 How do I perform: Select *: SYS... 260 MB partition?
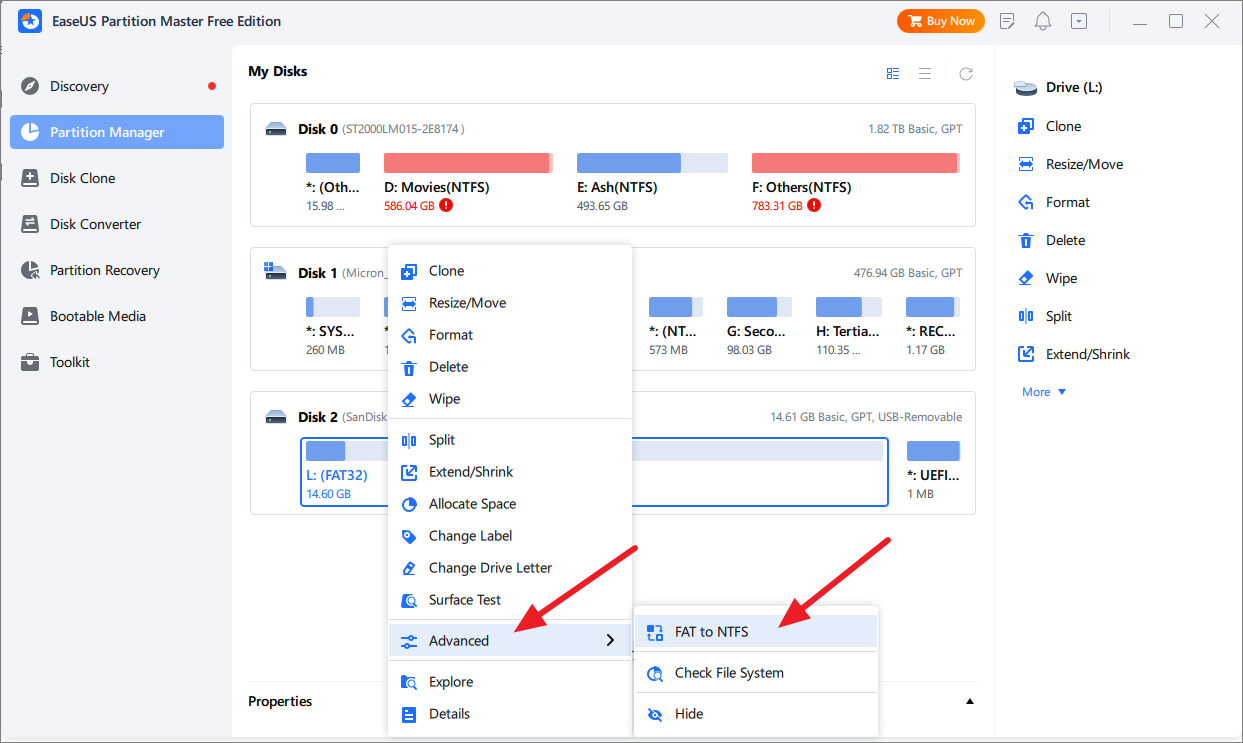click(333, 327)
